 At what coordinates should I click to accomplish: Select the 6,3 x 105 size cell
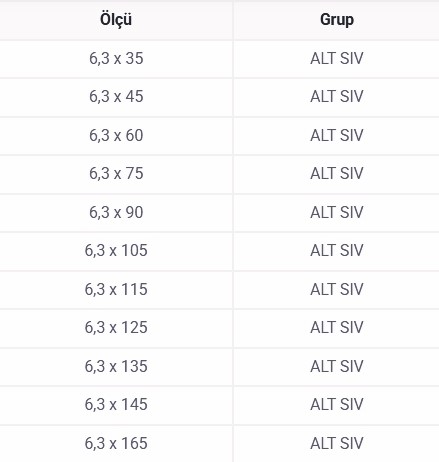click(x=116, y=251)
